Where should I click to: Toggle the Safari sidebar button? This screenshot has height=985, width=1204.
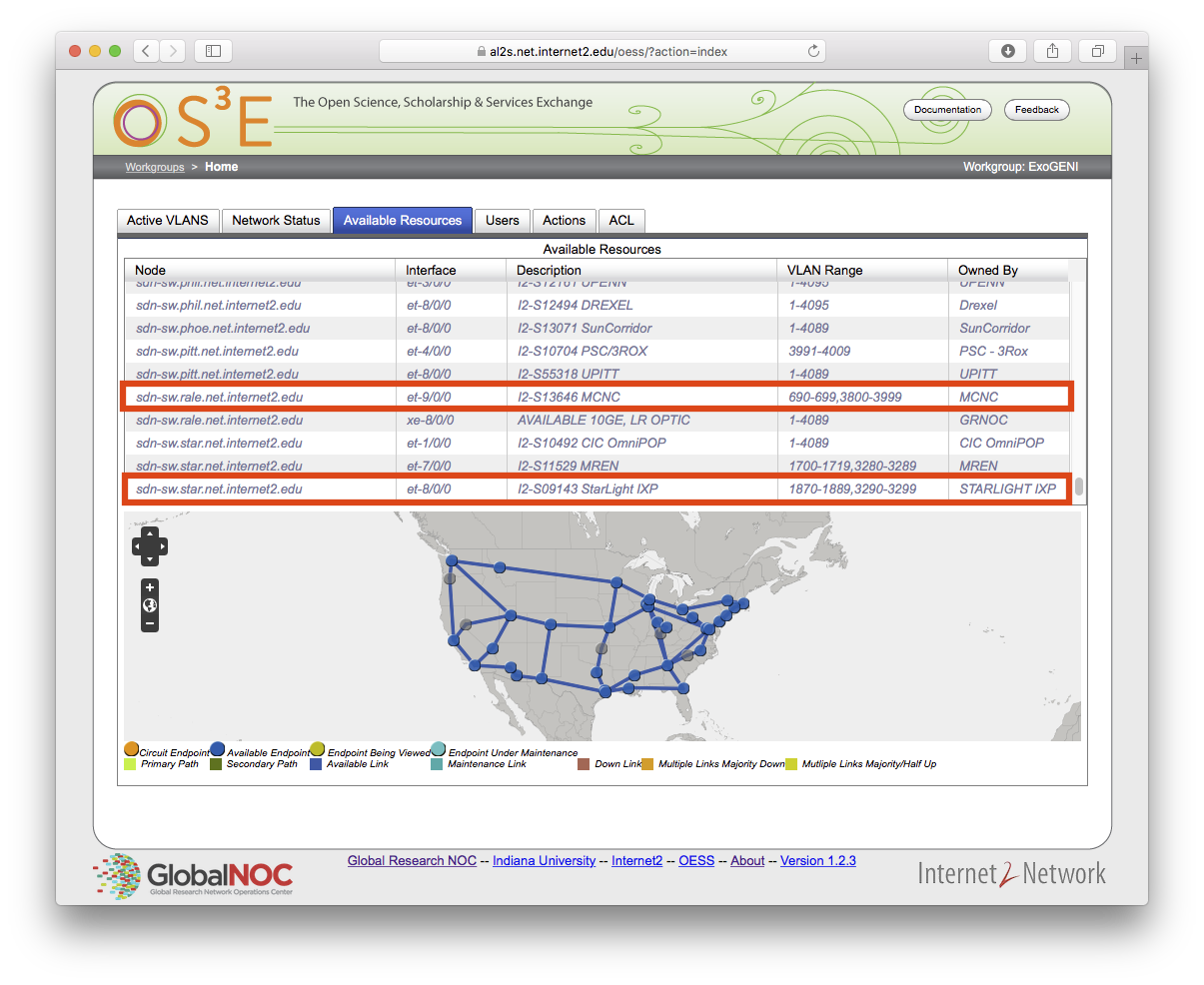coord(213,51)
